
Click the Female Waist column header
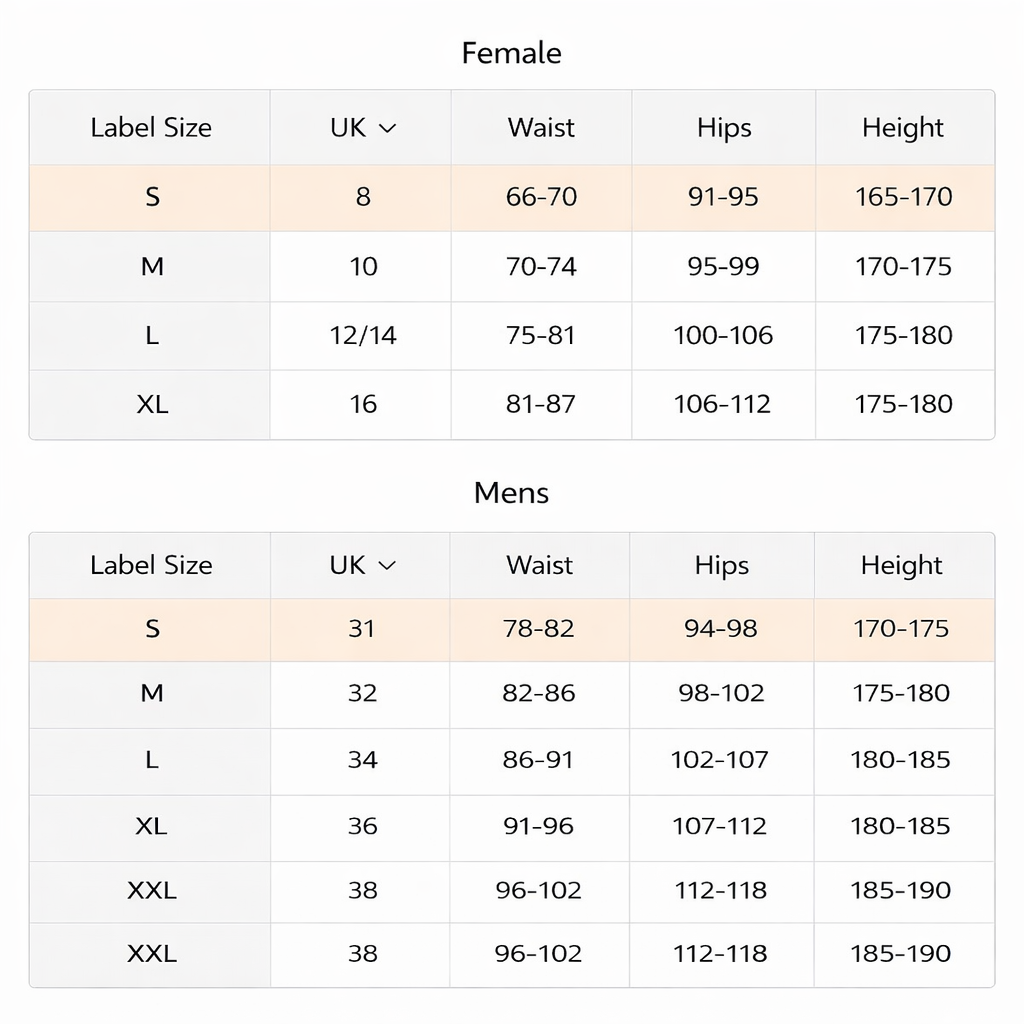pyautogui.click(x=541, y=128)
